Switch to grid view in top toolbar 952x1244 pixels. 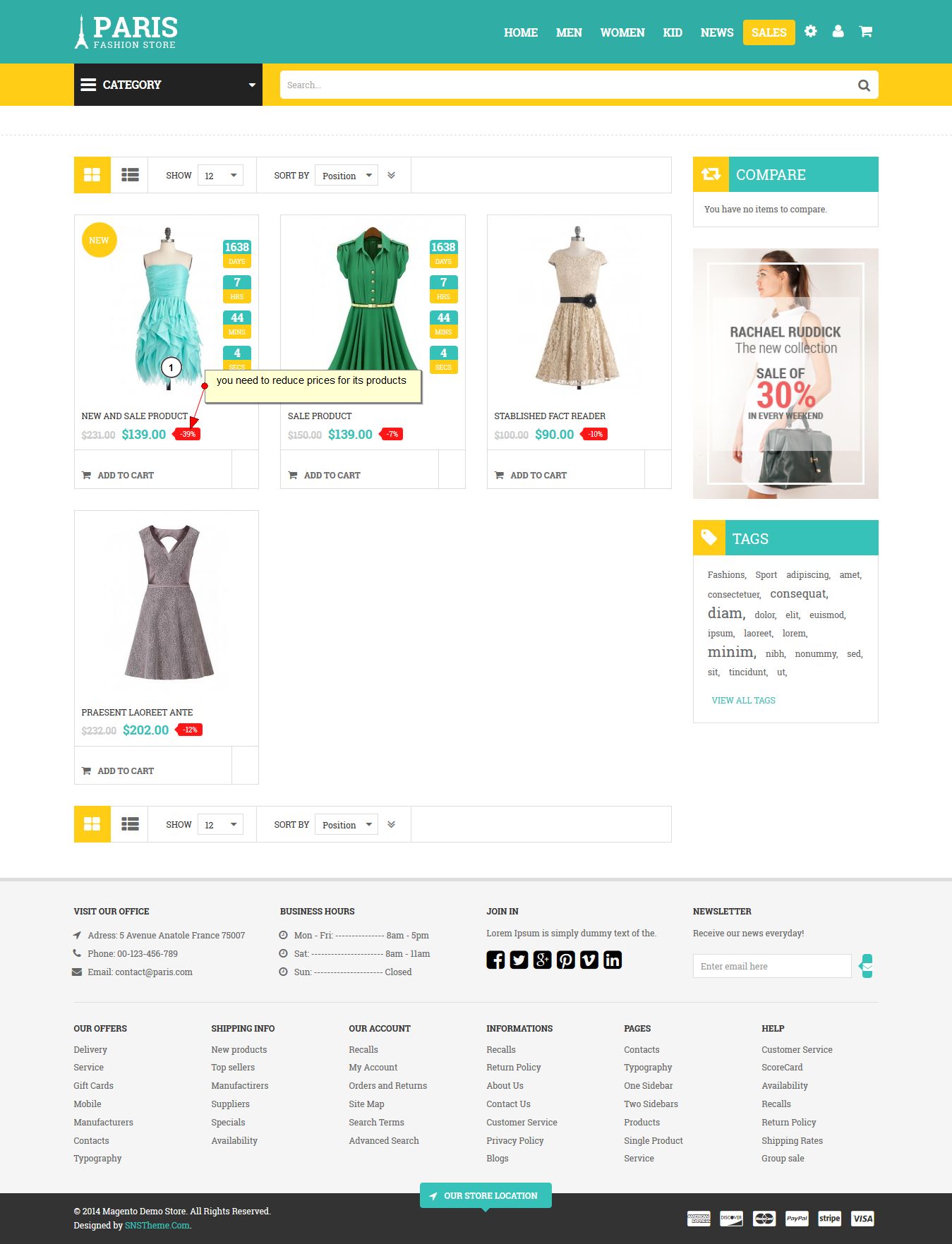click(x=92, y=175)
